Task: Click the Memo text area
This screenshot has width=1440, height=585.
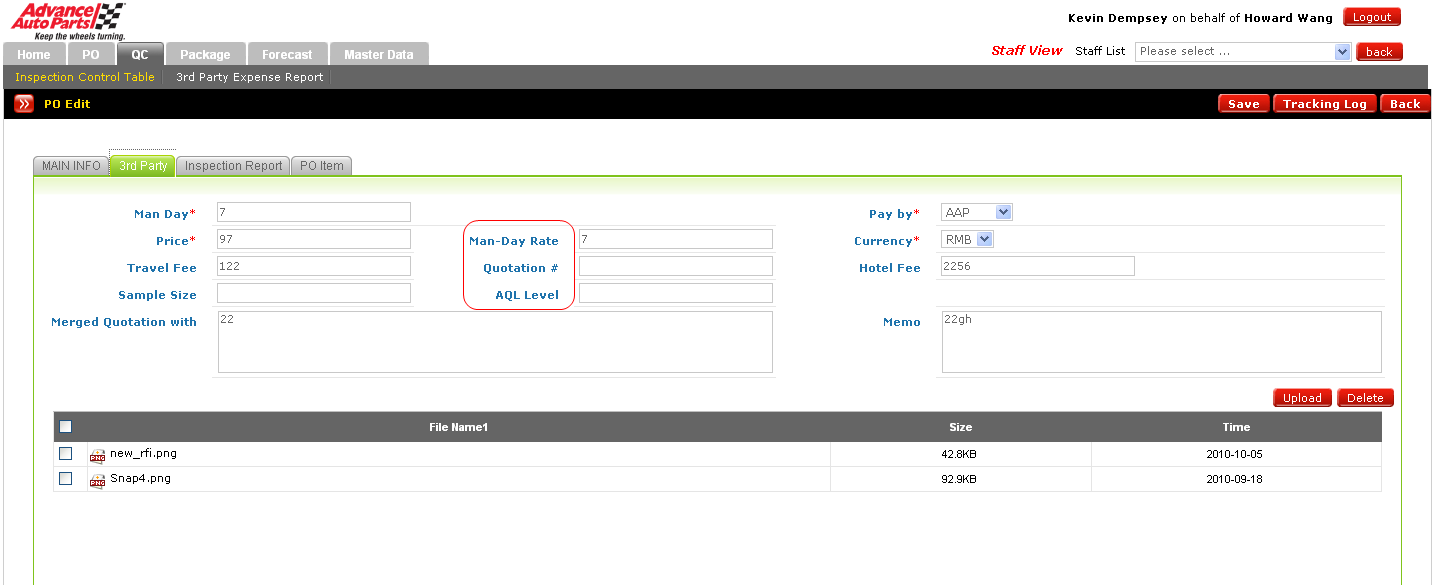Action: [x=1161, y=342]
